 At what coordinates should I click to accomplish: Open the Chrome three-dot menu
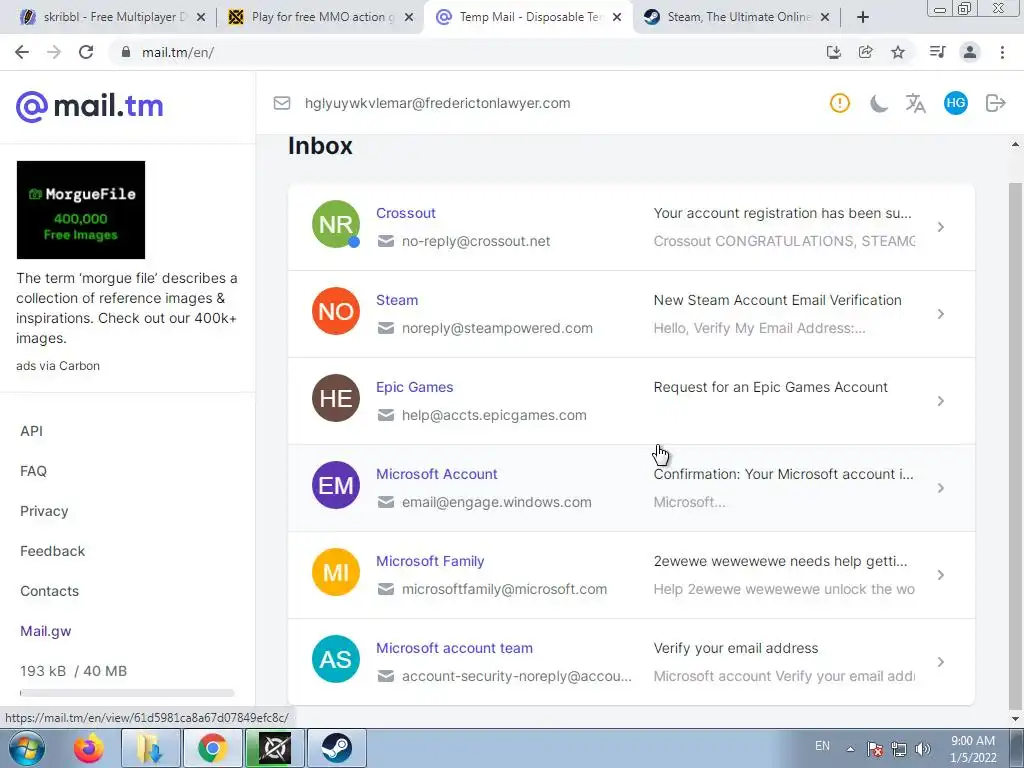point(1002,52)
